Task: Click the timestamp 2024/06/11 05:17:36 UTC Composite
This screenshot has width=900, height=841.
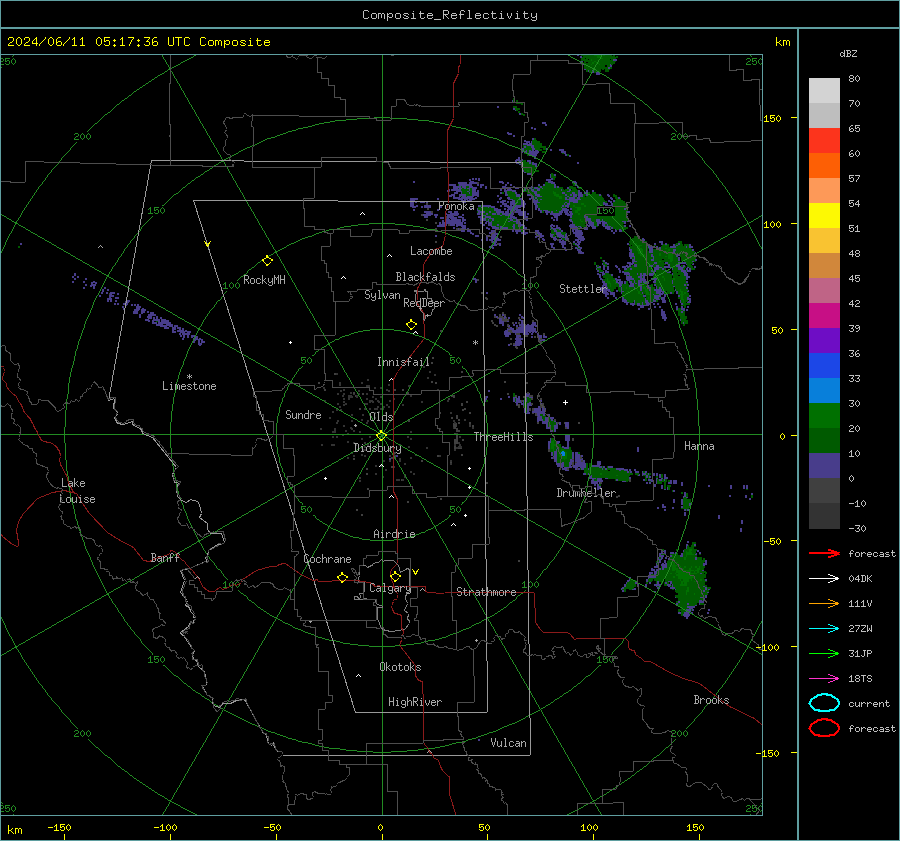Action: point(138,42)
